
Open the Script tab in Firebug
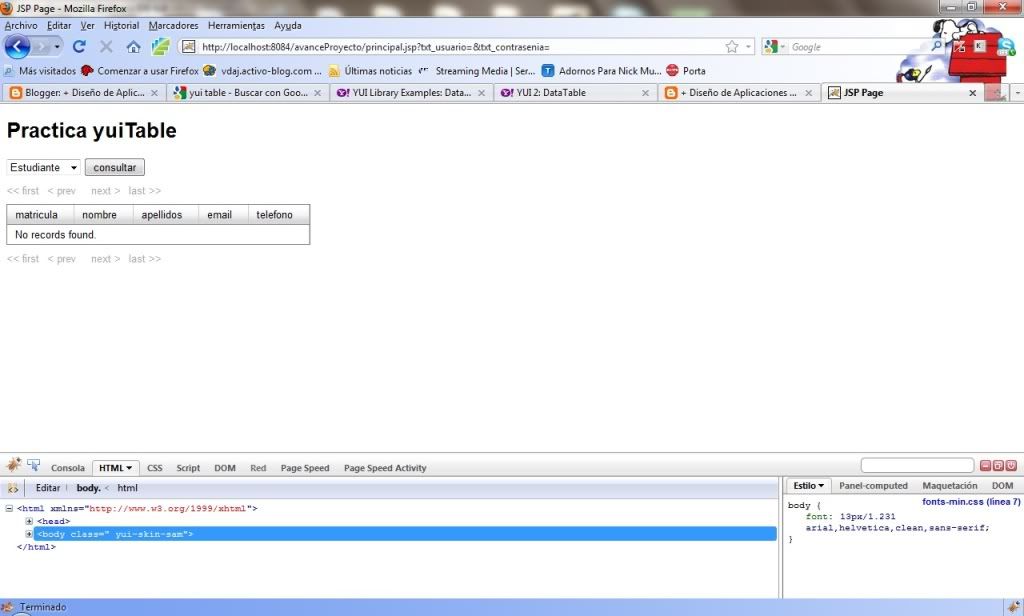coord(188,468)
